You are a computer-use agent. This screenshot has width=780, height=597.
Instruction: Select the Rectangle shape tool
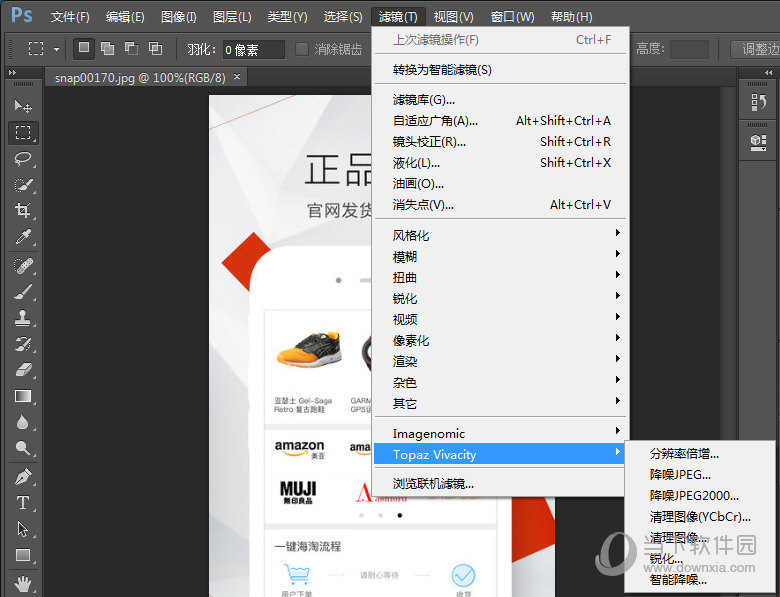23,555
